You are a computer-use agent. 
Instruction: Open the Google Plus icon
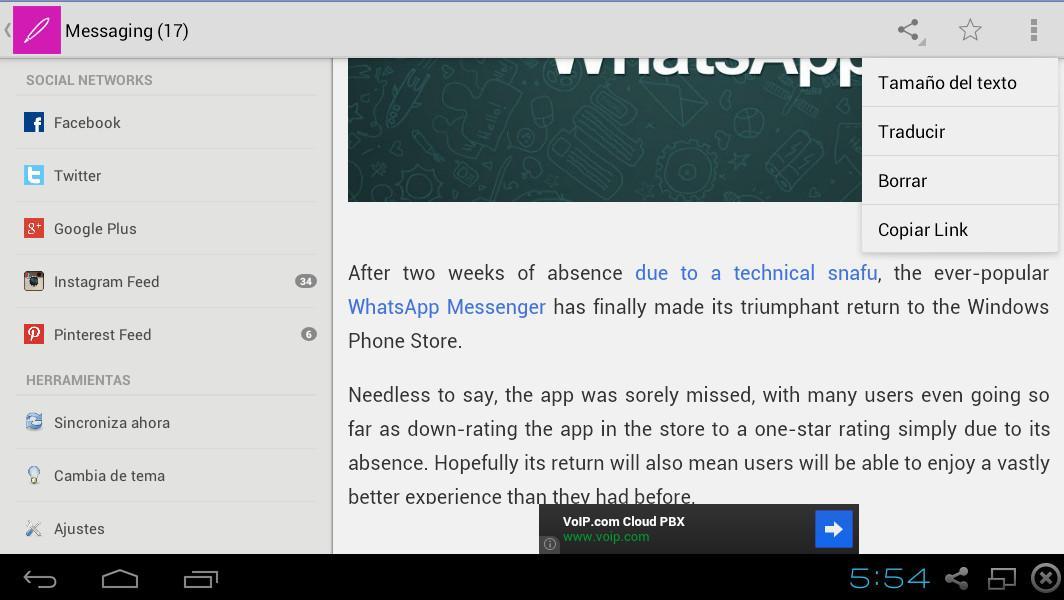pyautogui.click(x=34, y=228)
